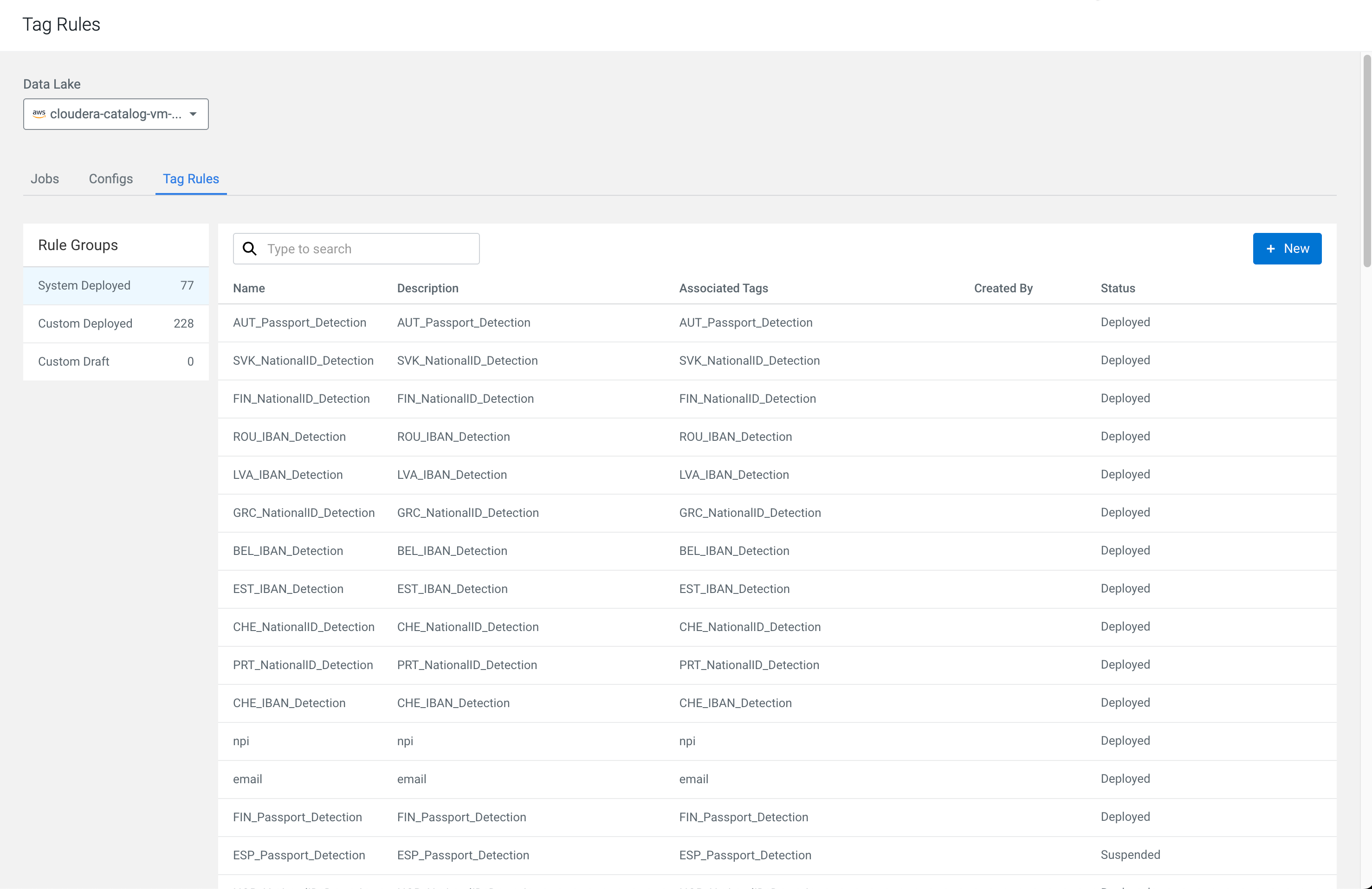Click the Name column header
Viewport: 1372px width, 889px height.
pos(248,288)
